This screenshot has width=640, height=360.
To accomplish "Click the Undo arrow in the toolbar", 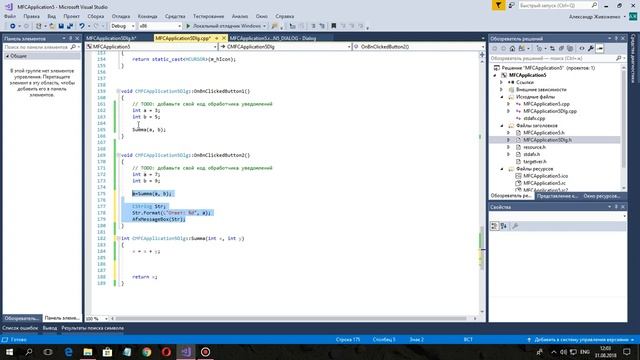I will [x=82, y=26].
